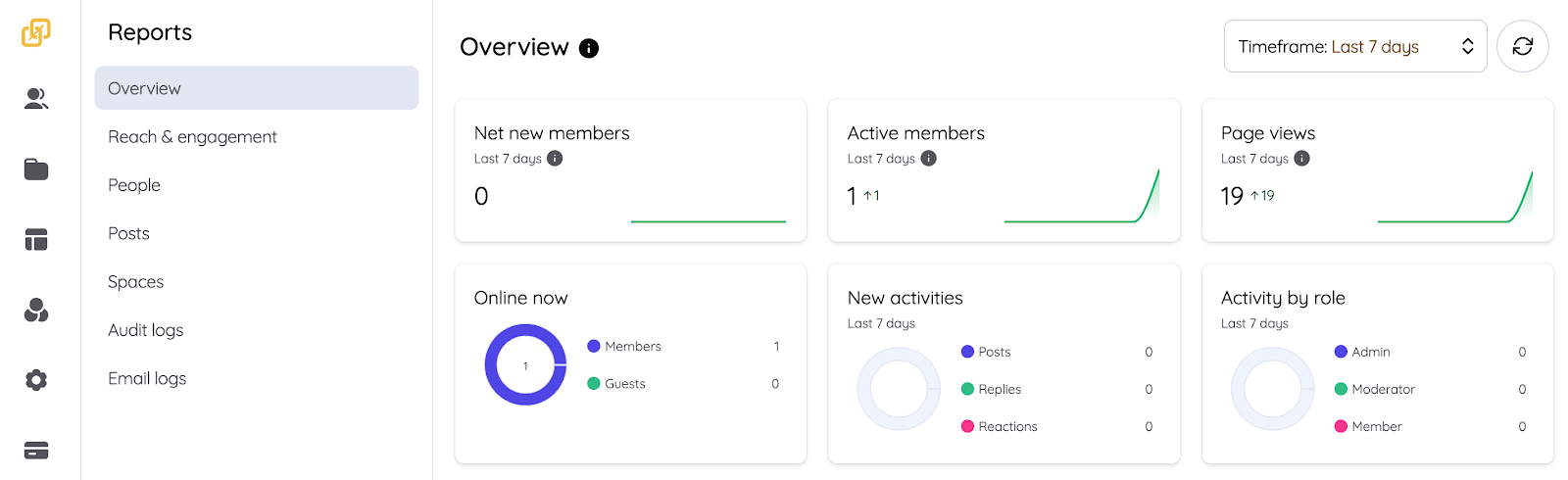Click the Page views value 19

1232,196
